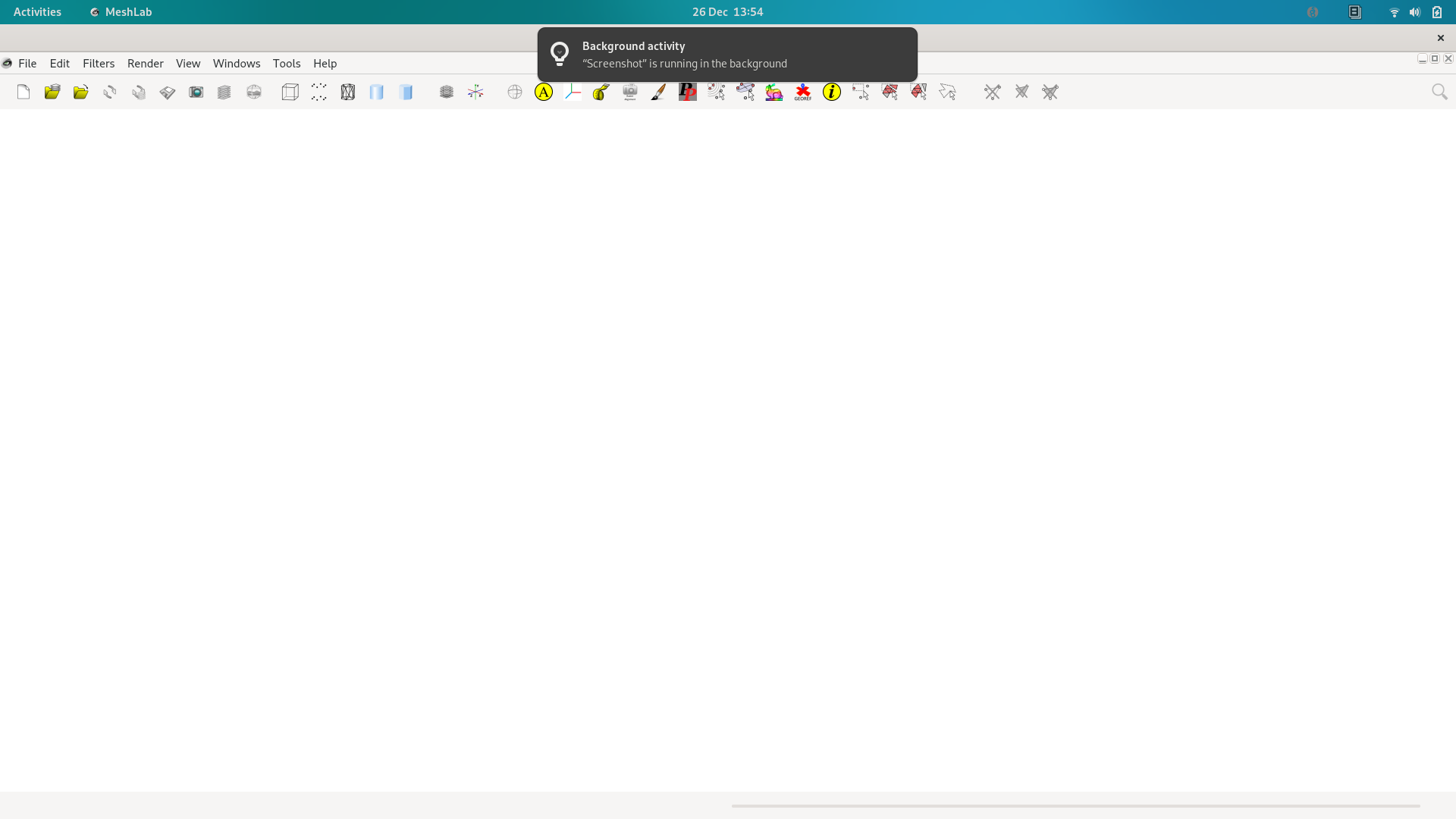This screenshot has height=819, width=1456.
Task: Open a mesh file with the folder icon
Action: (52, 92)
